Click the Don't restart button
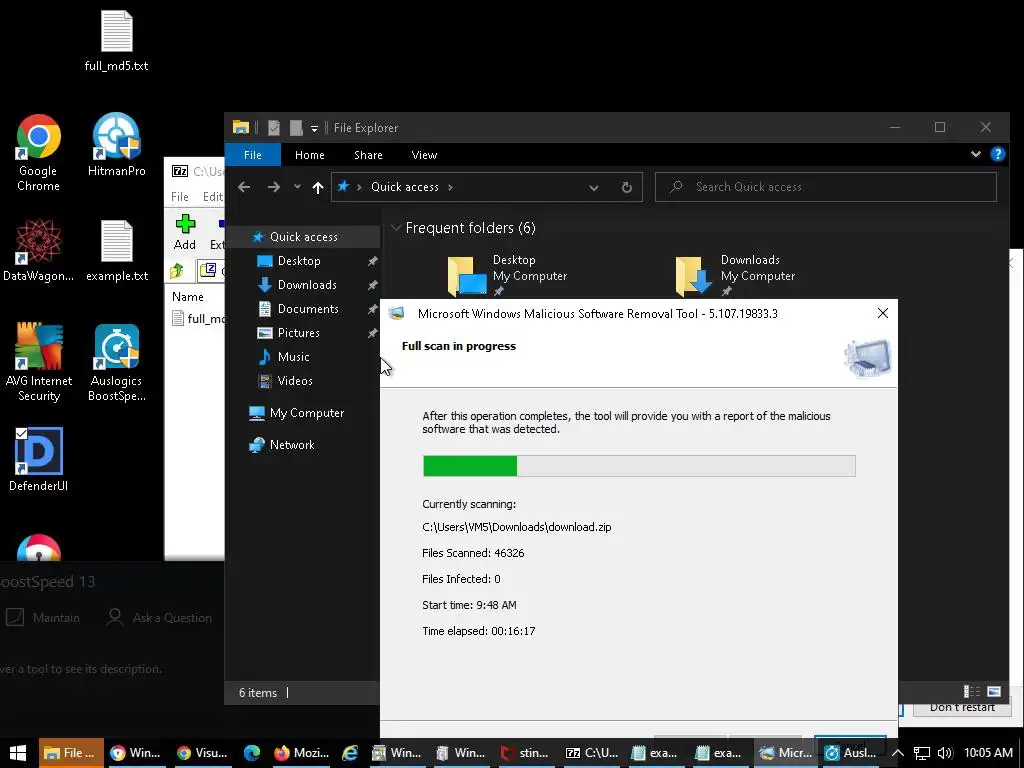1024x768 pixels. pos(961,707)
